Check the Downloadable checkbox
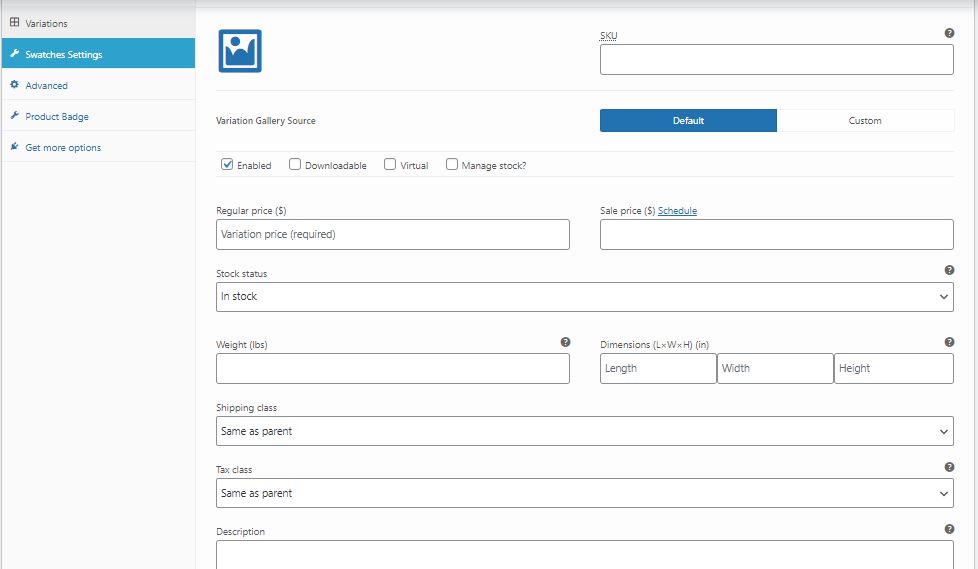 [294, 164]
